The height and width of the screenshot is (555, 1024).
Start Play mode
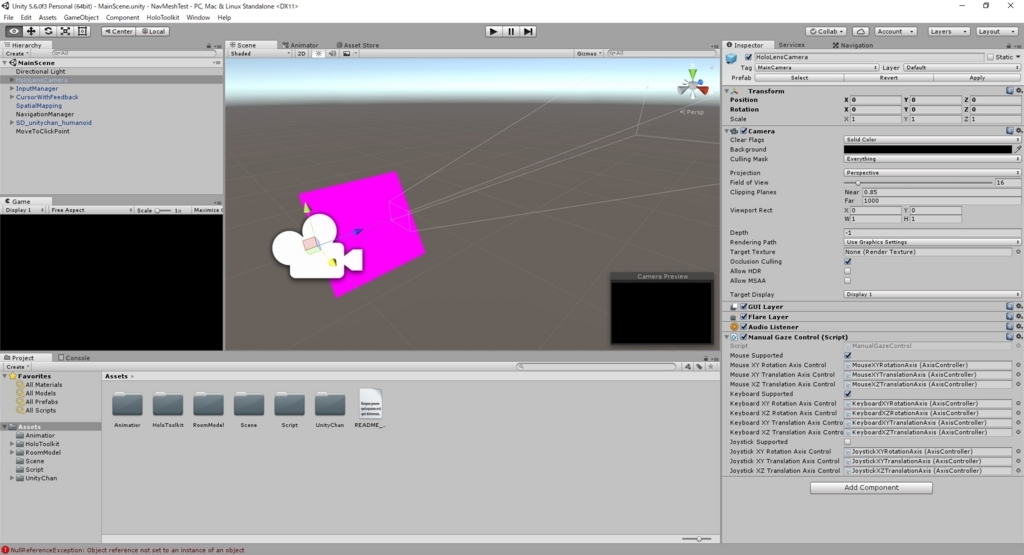(x=494, y=31)
